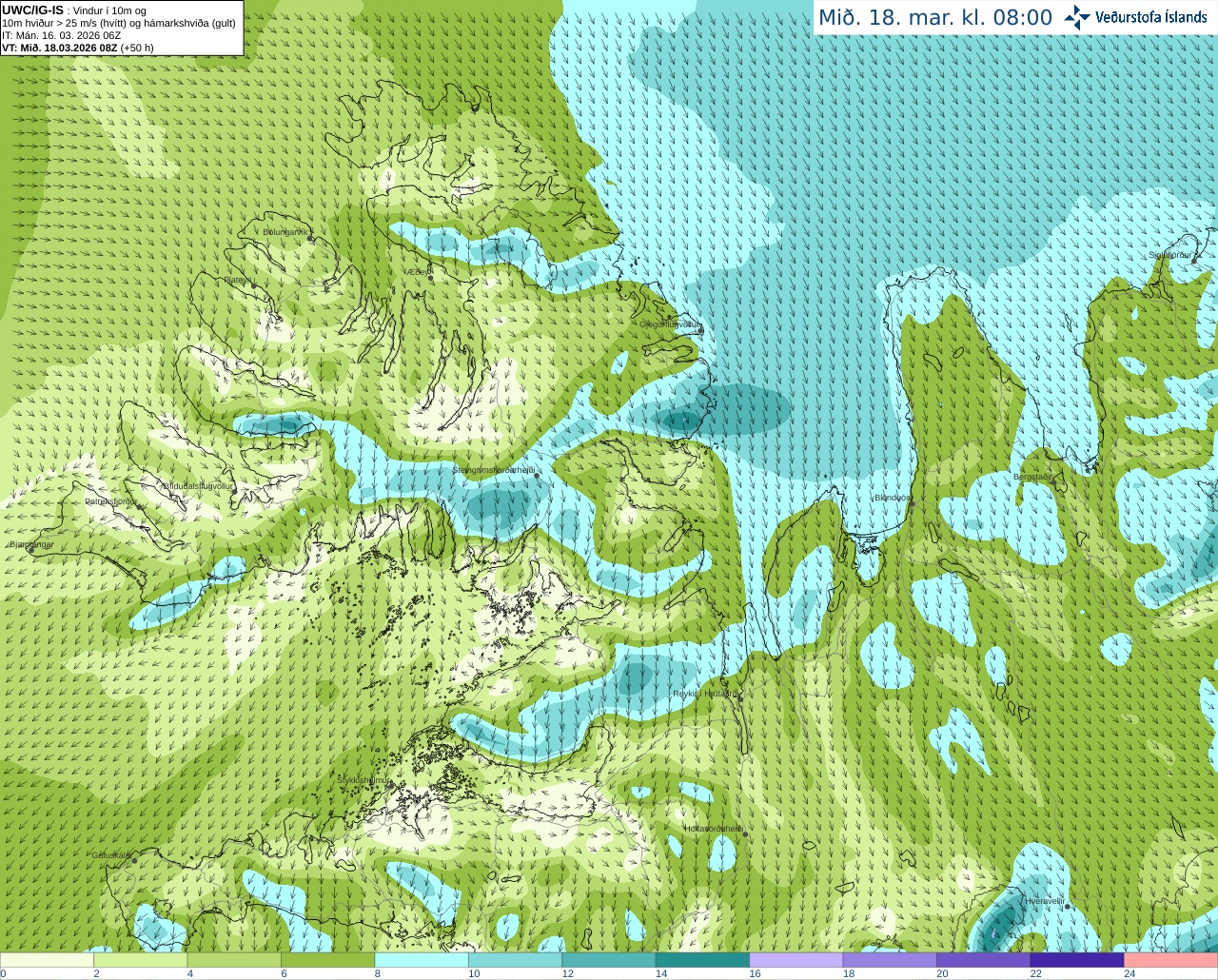This screenshot has height=980, width=1218.
Task: Click the 'UWC/IG-IS : Vindur í 10m og' title line
Action: 74,10
